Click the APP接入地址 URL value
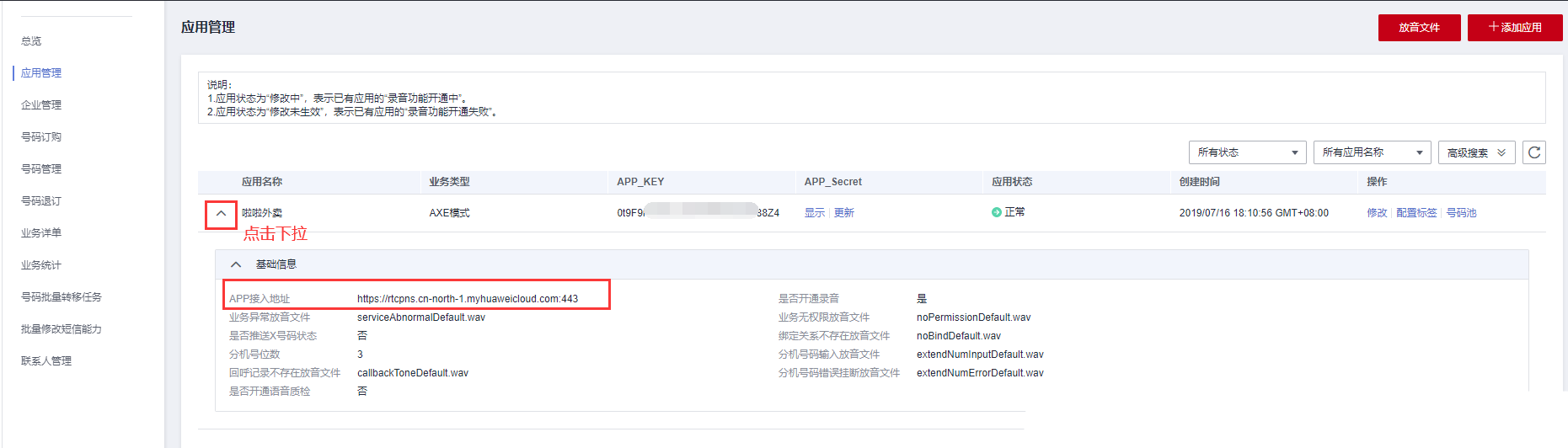The image size is (1568, 448). point(468,299)
